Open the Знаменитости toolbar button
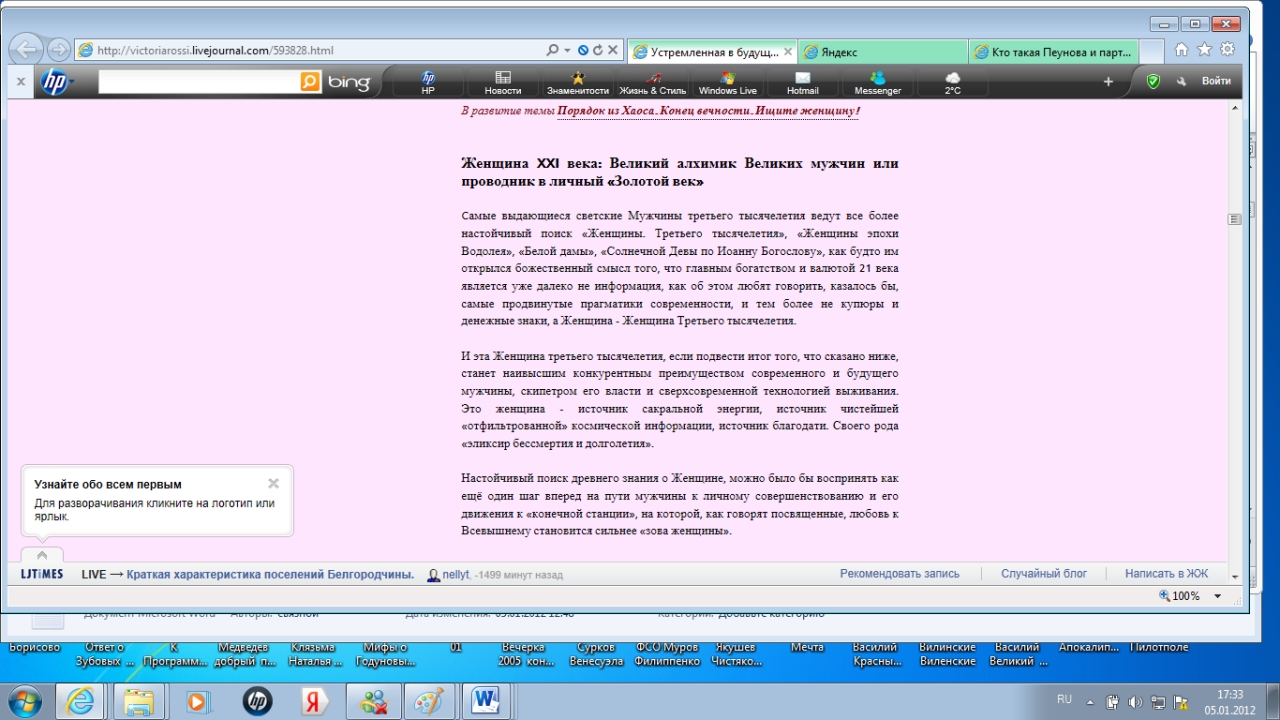Screen dimensions: 1280x720 coord(578,83)
